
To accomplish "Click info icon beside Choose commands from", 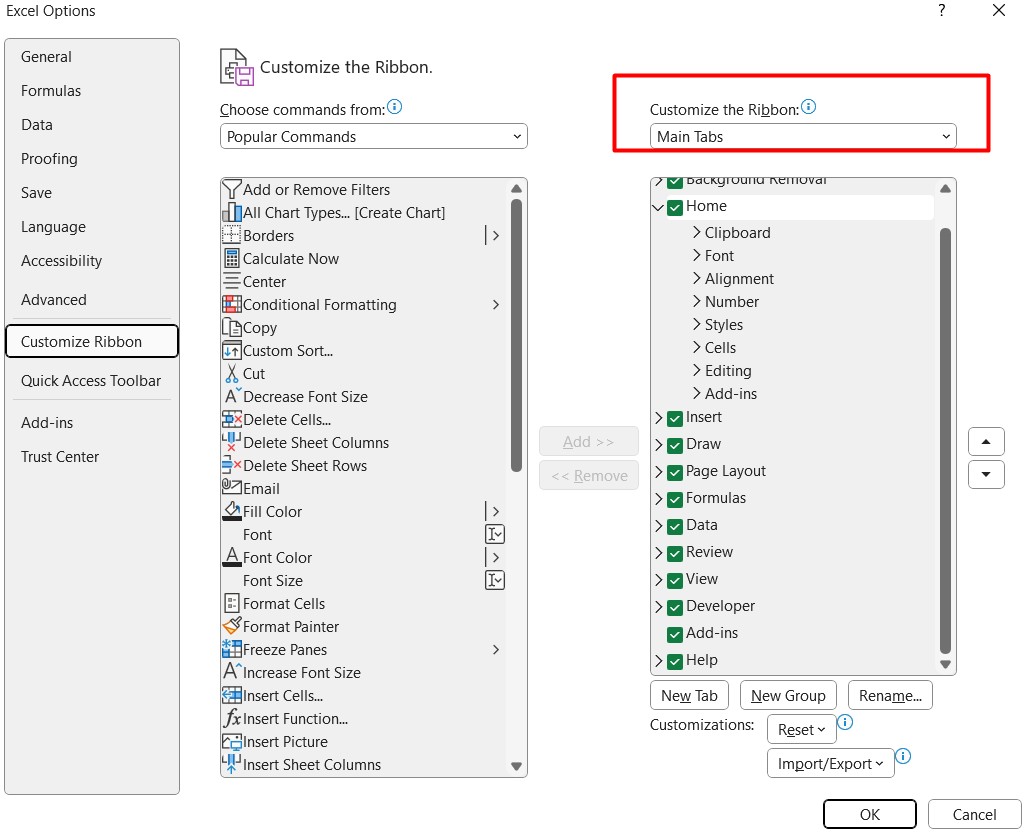I will point(394,106).
